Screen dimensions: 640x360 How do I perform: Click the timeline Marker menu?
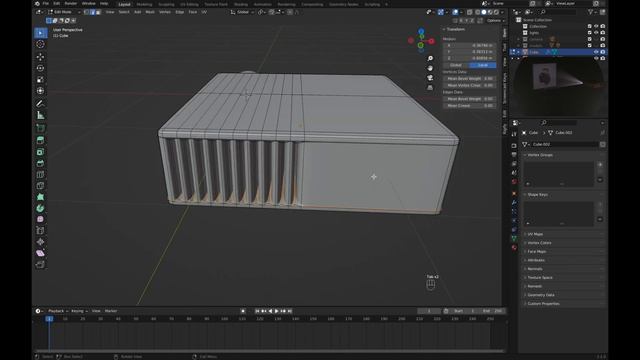[x=111, y=311]
